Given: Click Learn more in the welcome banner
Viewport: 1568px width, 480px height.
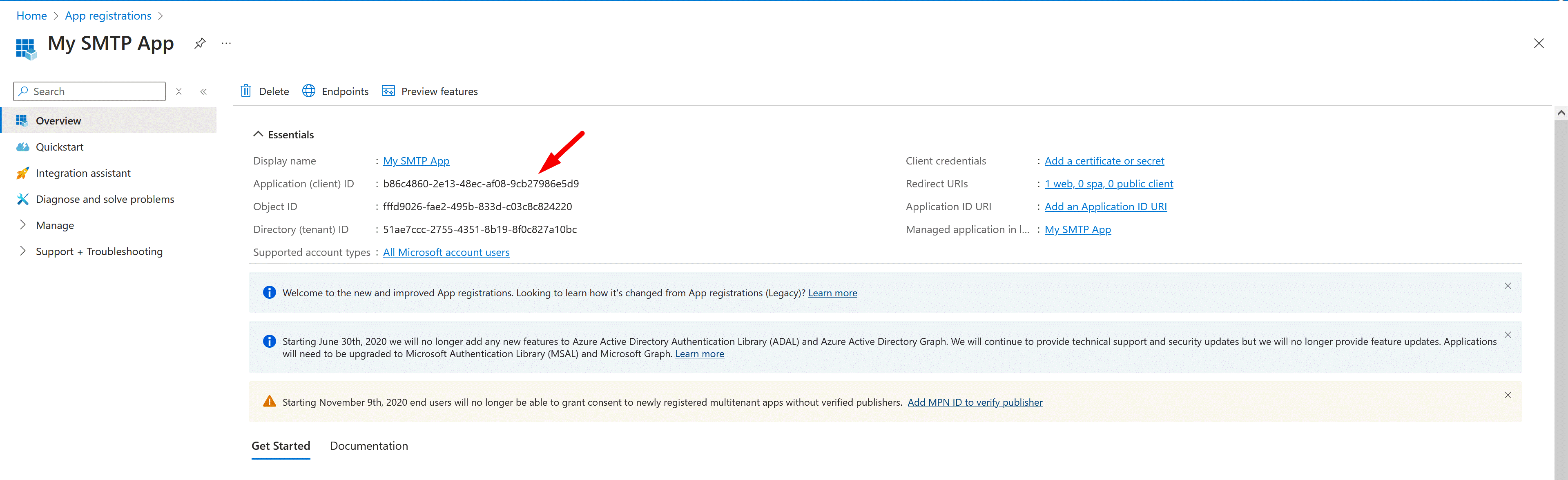Looking at the screenshot, I should (x=832, y=293).
